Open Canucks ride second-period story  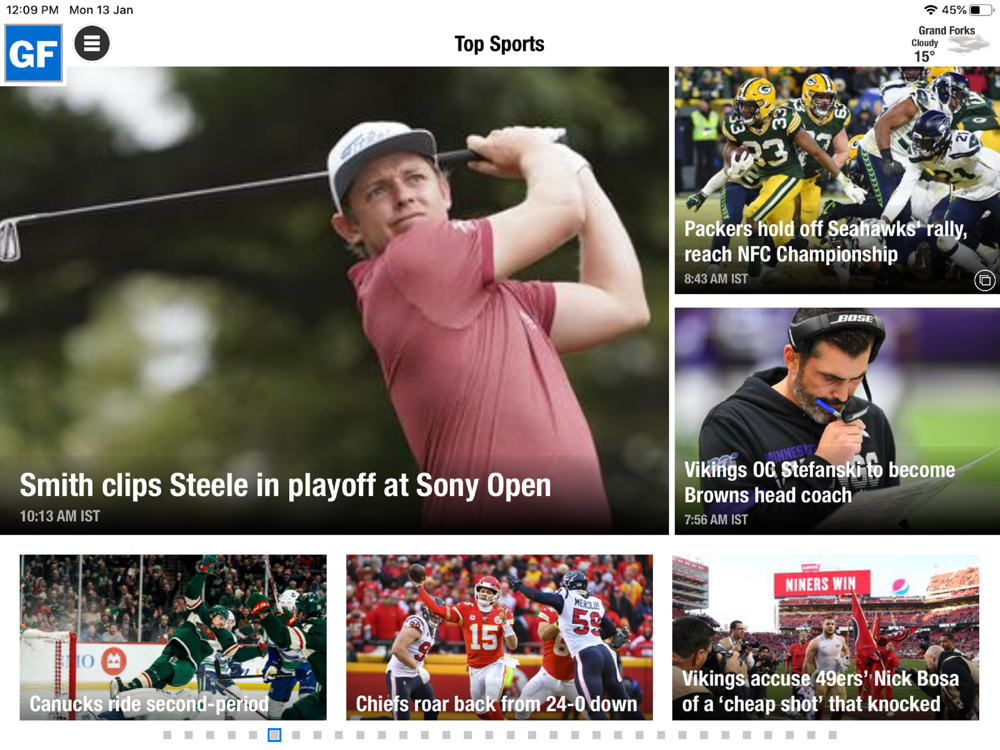pos(173,637)
